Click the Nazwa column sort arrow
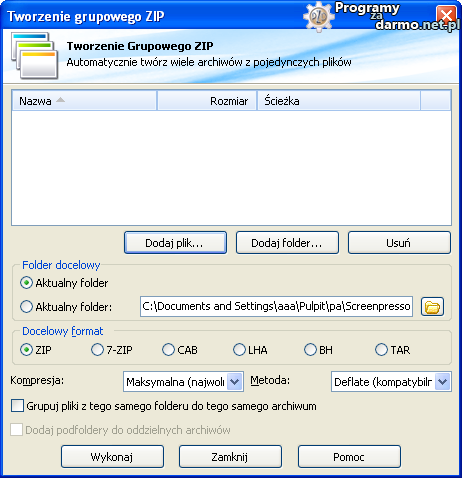 (x=60, y=100)
